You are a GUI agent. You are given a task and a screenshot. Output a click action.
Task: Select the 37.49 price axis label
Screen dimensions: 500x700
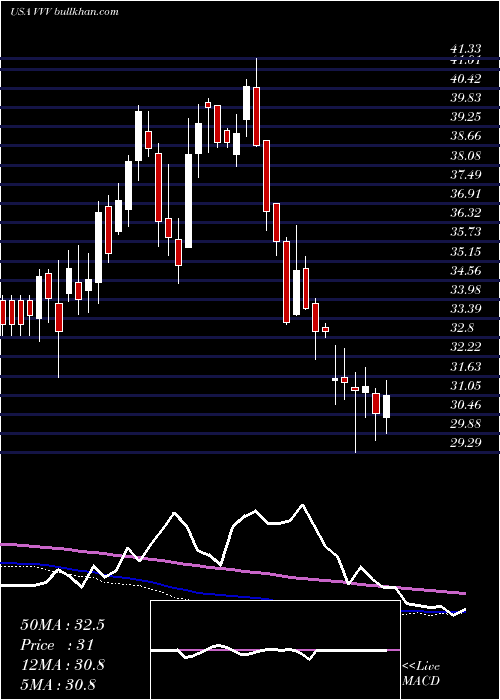coord(466,175)
